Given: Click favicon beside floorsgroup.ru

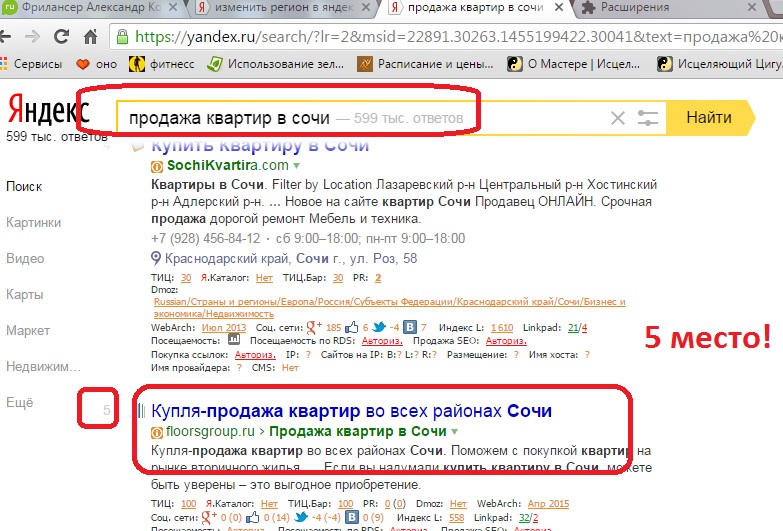Looking at the screenshot, I should coord(157,432).
